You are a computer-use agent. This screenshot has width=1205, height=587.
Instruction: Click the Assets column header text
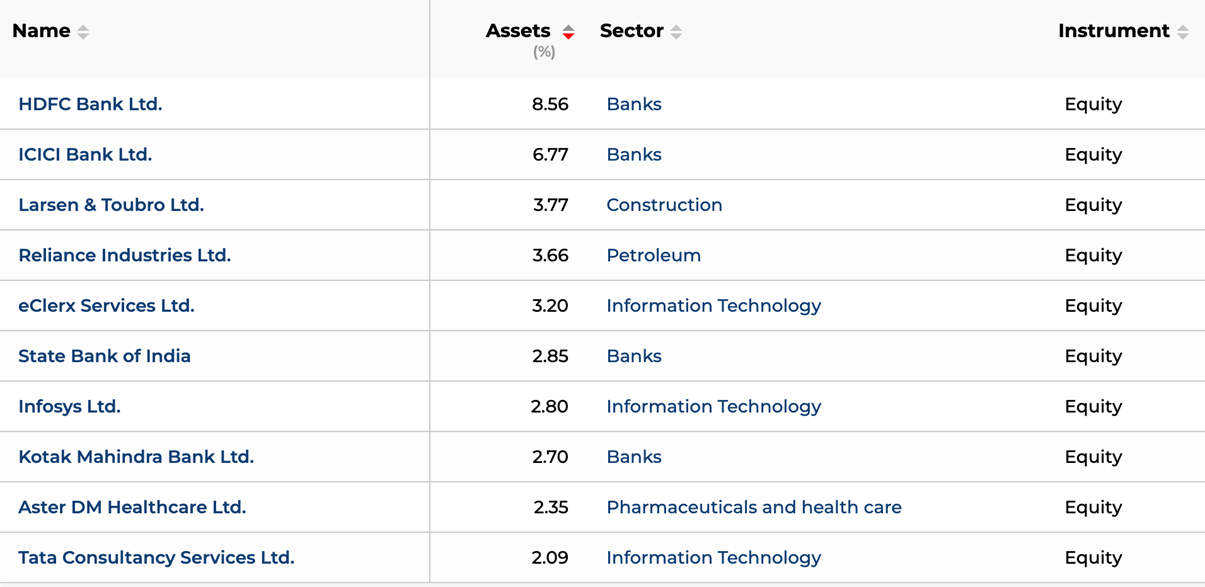coord(517,31)
